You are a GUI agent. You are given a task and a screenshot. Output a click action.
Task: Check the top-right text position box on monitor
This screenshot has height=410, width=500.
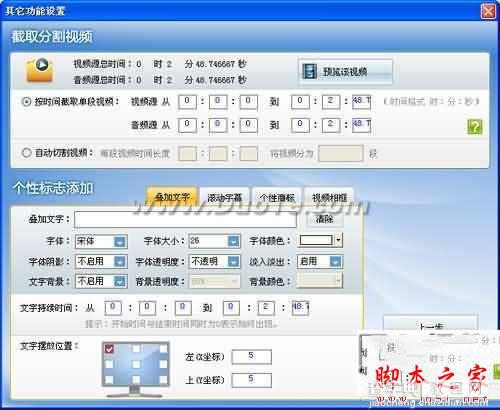163,349
